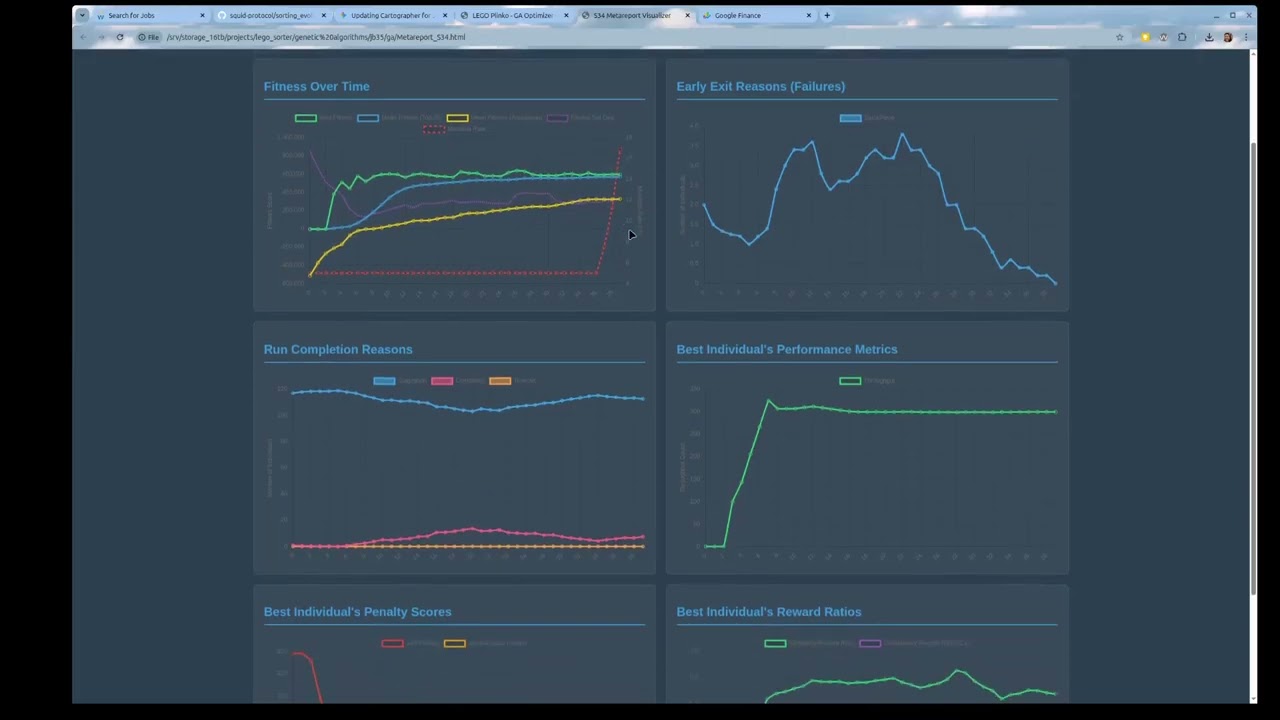Toggle green series in Reward Ratios legend

coord(775,643)
